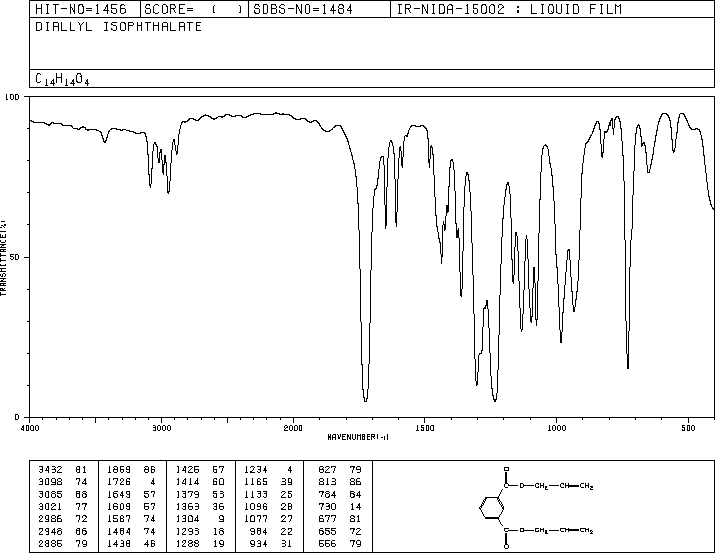
Task: Click transmittance 39 beside peak 1165
Action: 286,481
